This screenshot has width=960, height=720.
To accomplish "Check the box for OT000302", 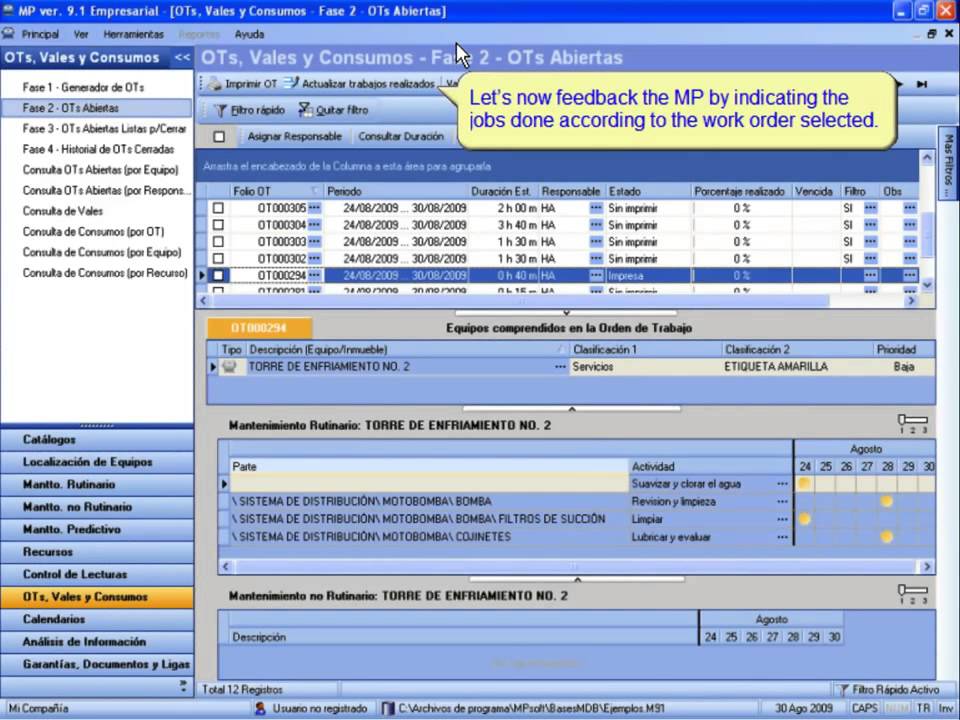I will point(218,258).
